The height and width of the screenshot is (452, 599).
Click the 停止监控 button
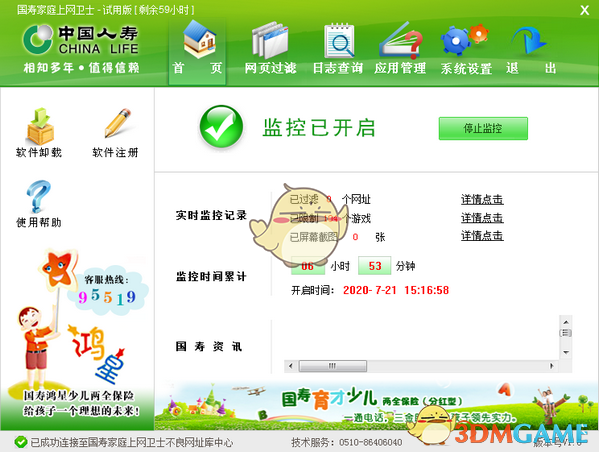click(483, 128)
